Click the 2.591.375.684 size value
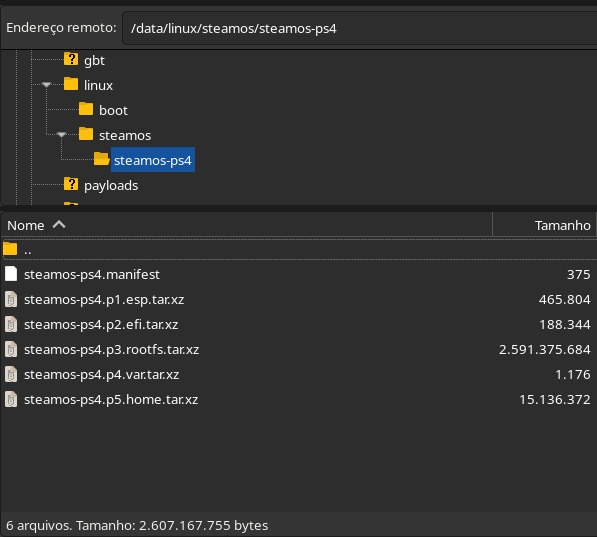The height and width of the screenshot is (537, 597). click(x=544, y=350)
